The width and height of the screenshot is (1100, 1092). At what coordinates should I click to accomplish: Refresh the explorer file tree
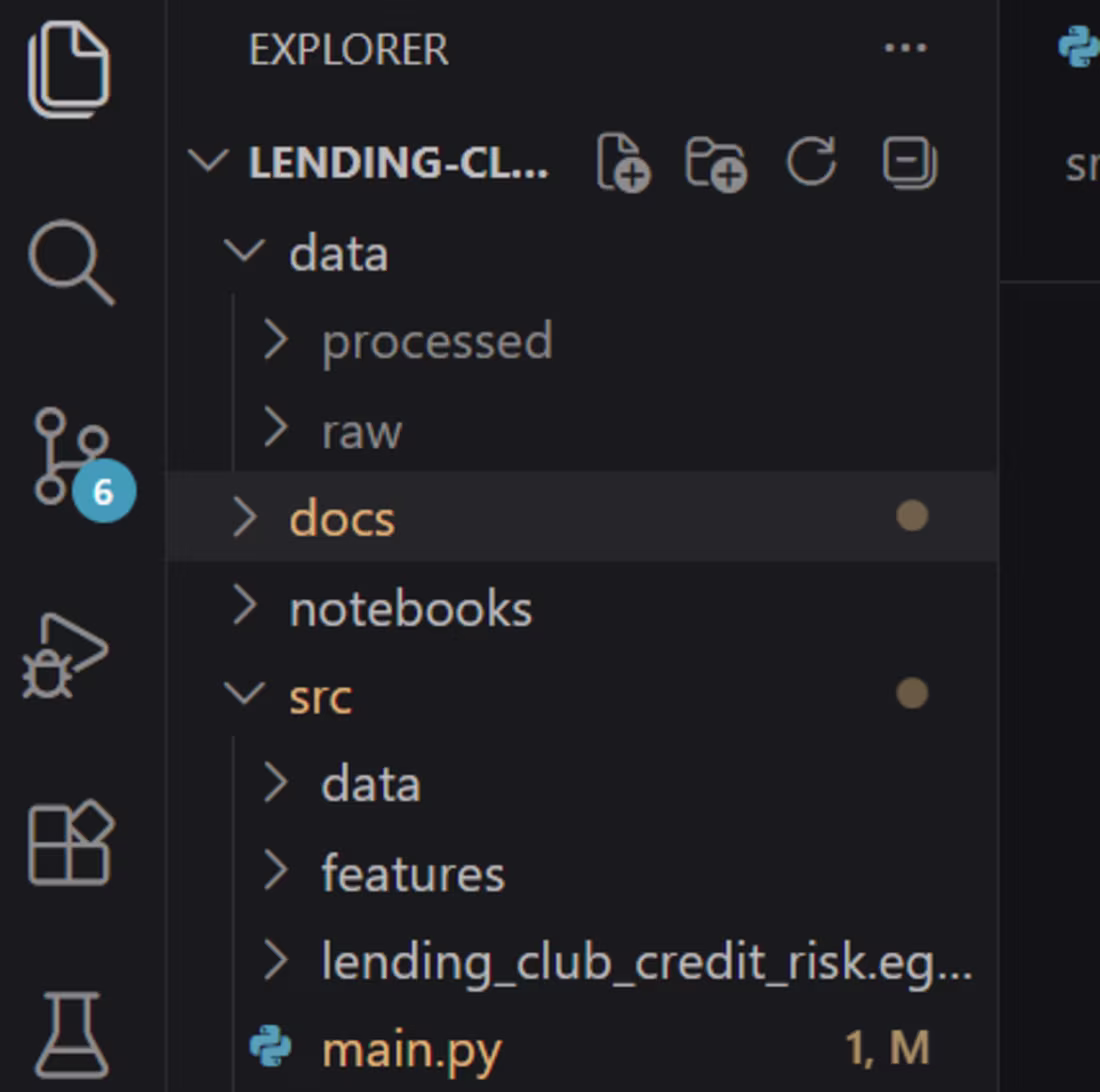811,161
